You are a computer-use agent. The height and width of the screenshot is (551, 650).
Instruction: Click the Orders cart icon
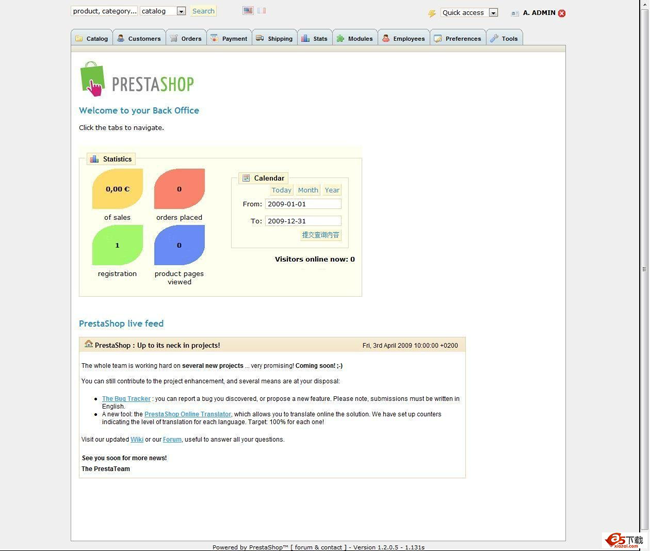[x=174, y=38]
